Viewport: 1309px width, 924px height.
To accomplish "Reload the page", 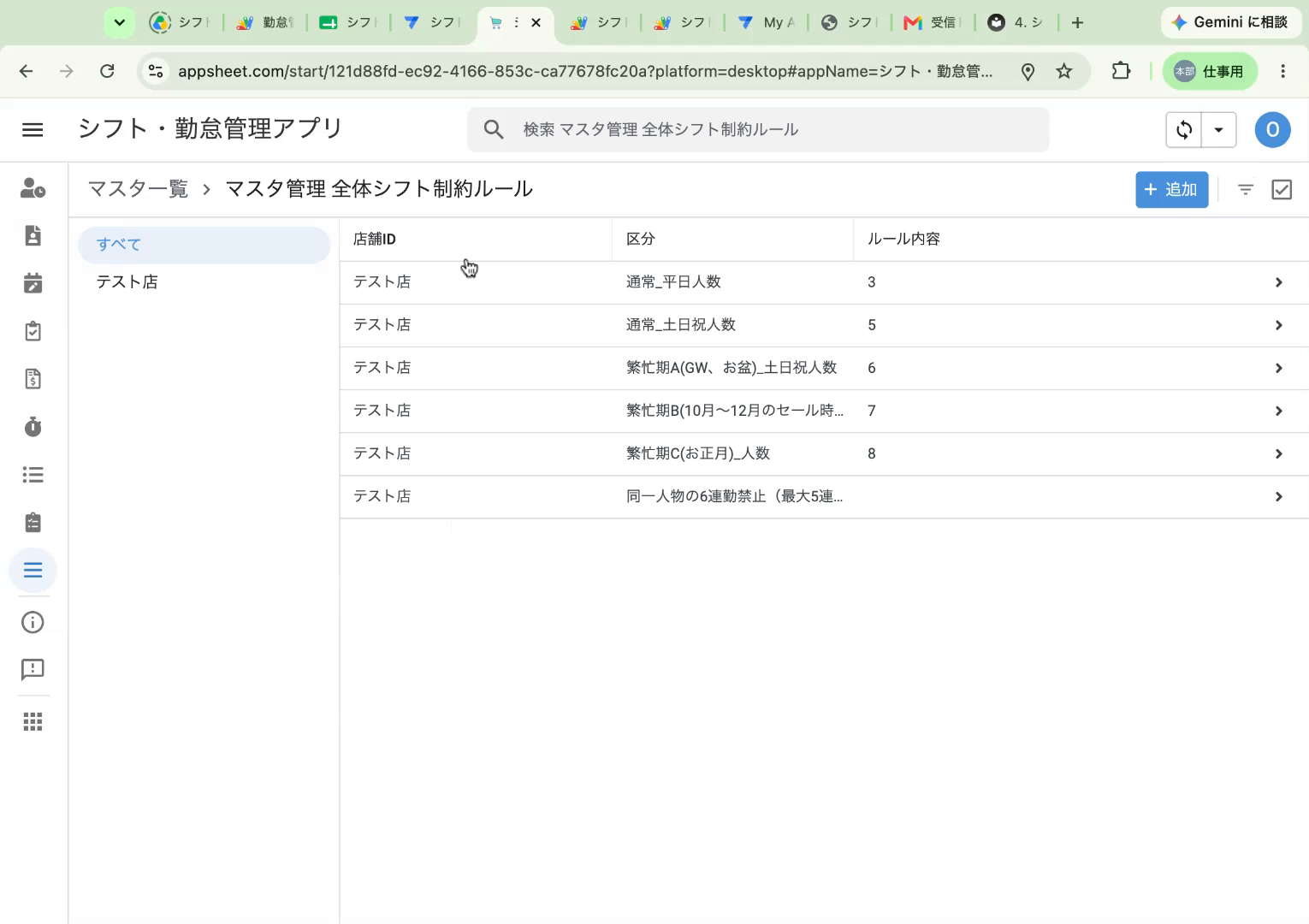I will pos(107,71).
